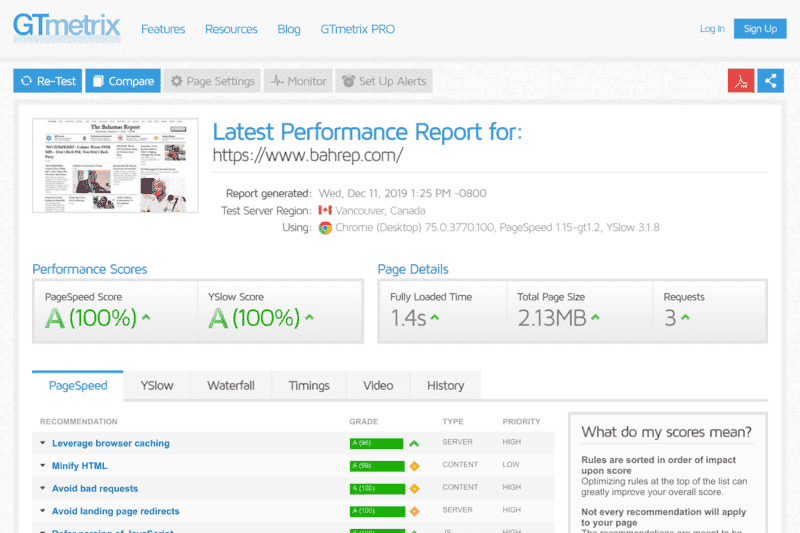Click the up arrow beside YSlow score

[x=309, y=317]
